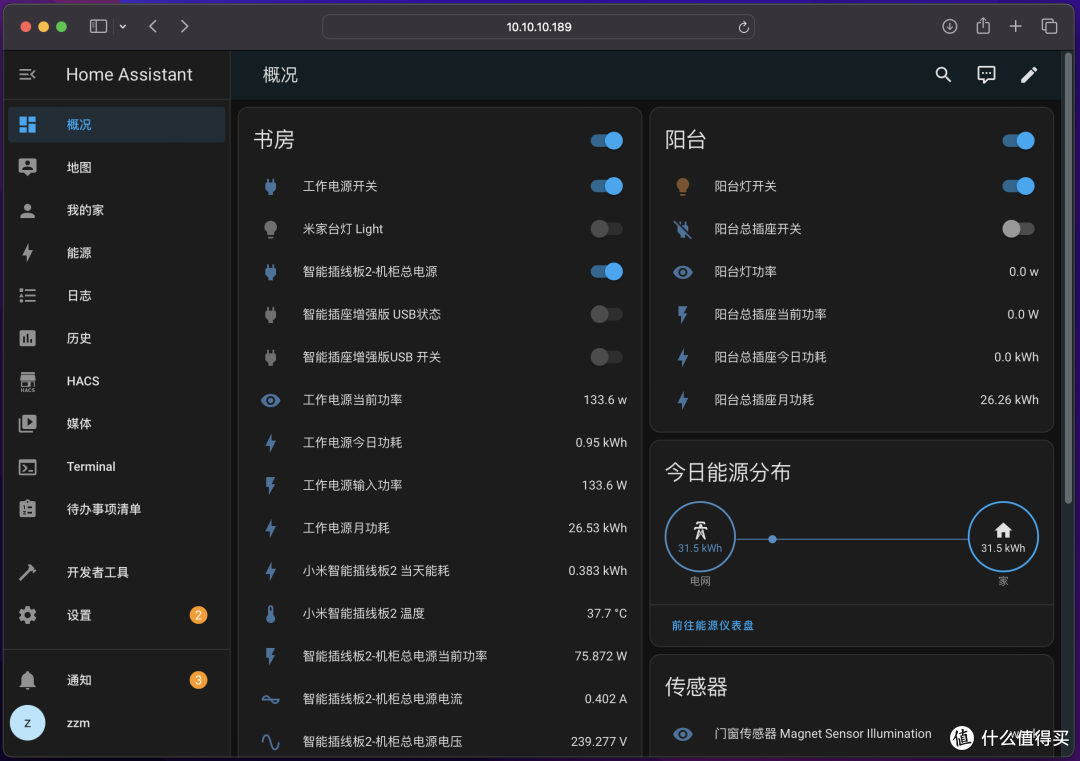Viewport: 1080px width, 761px height.
Task: Click the 10.10.10.189 address bar
Action: pos(539,27)
